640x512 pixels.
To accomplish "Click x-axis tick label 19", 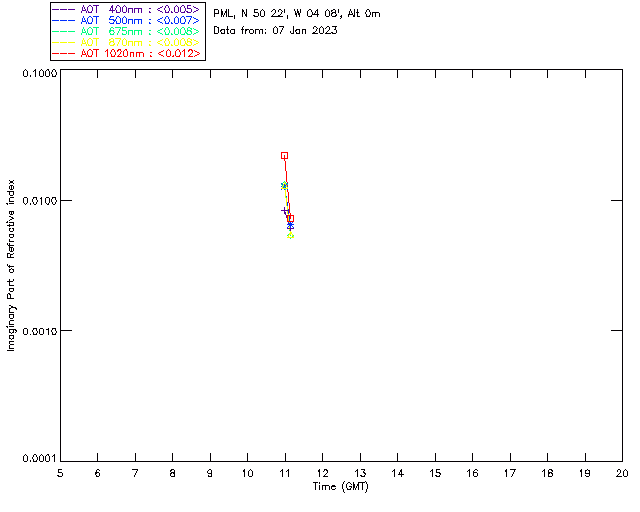I will [585, 473].
